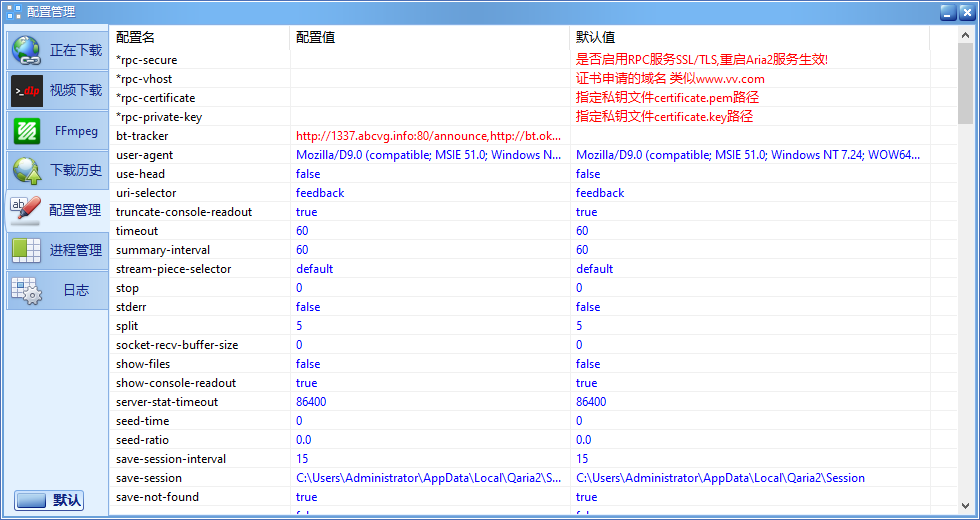Go to the 下载历史 tab
Image resolution: width=980 pixels, height=520 pixels.
(x=58, y=171)
